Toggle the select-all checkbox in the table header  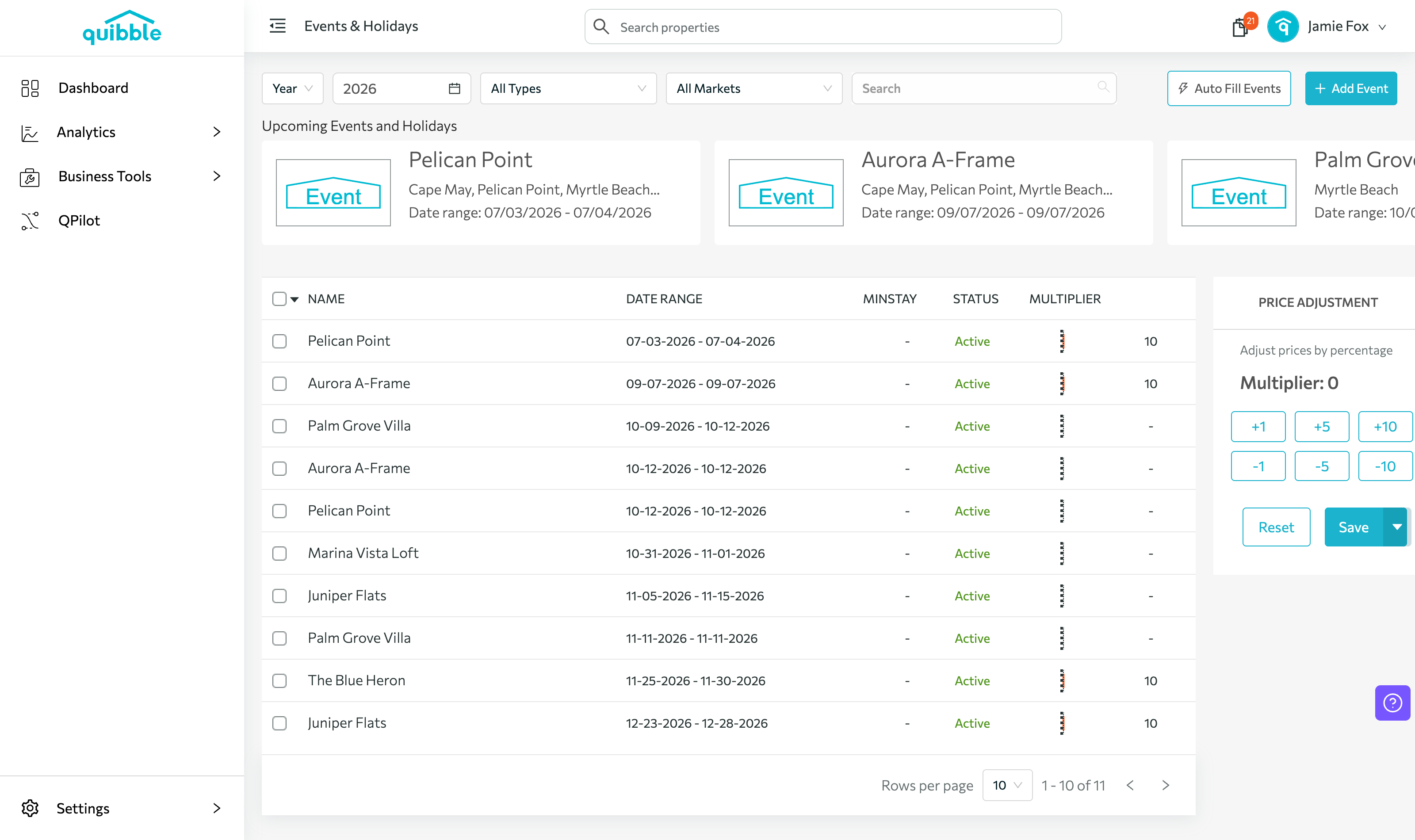point(279,299)
